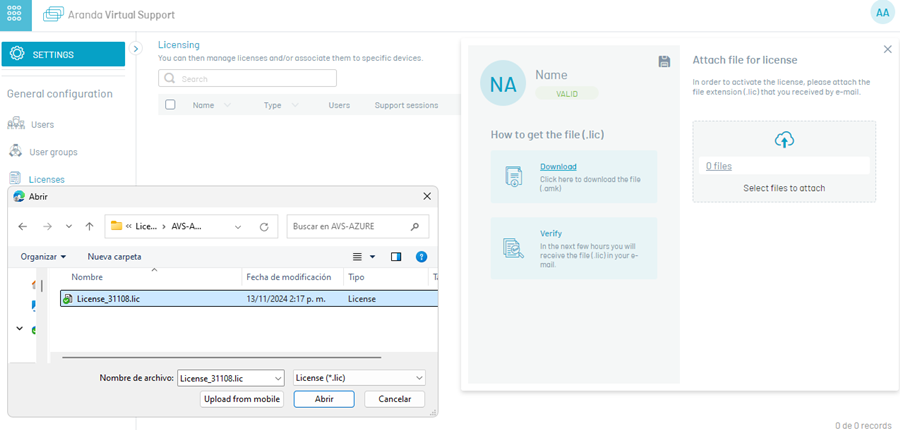Click the Support sessions column header
This screenshot has width=900, height=430.
click(406, 106)
